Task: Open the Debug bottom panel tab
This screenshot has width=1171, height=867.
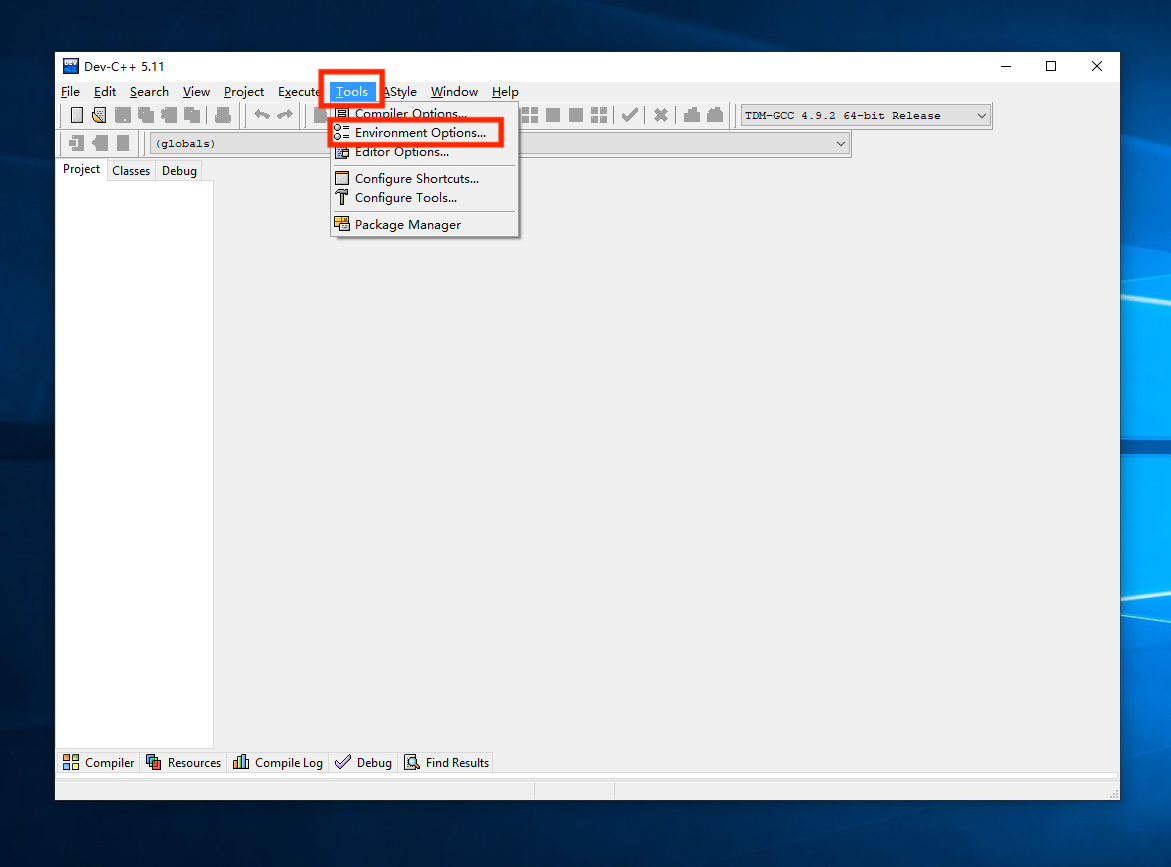Action: point(364,762)
